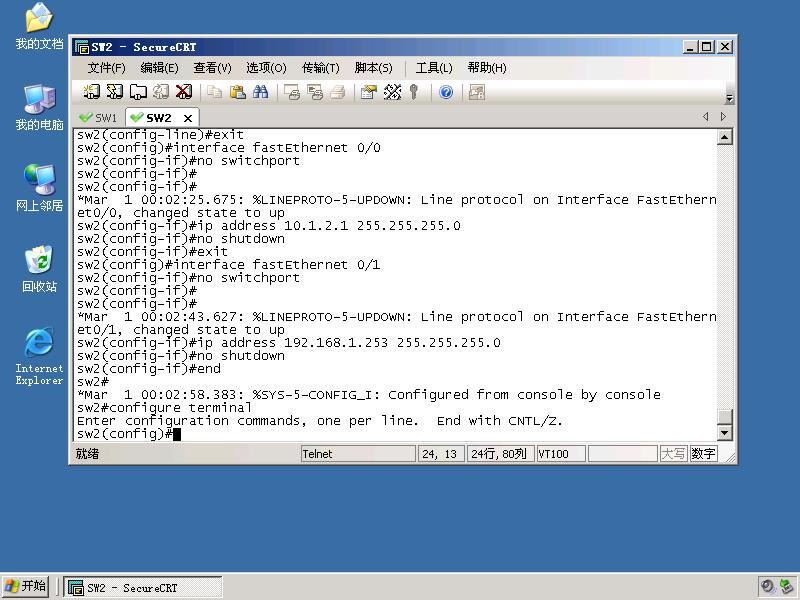Open the 帮助(H) menu

click(x=487, y=68)
